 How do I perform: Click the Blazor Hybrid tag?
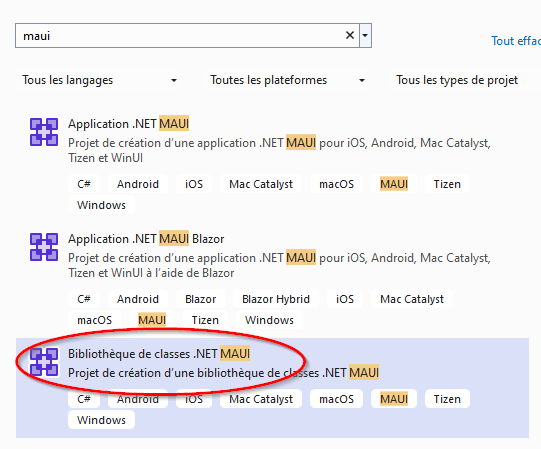pos(276,299)
